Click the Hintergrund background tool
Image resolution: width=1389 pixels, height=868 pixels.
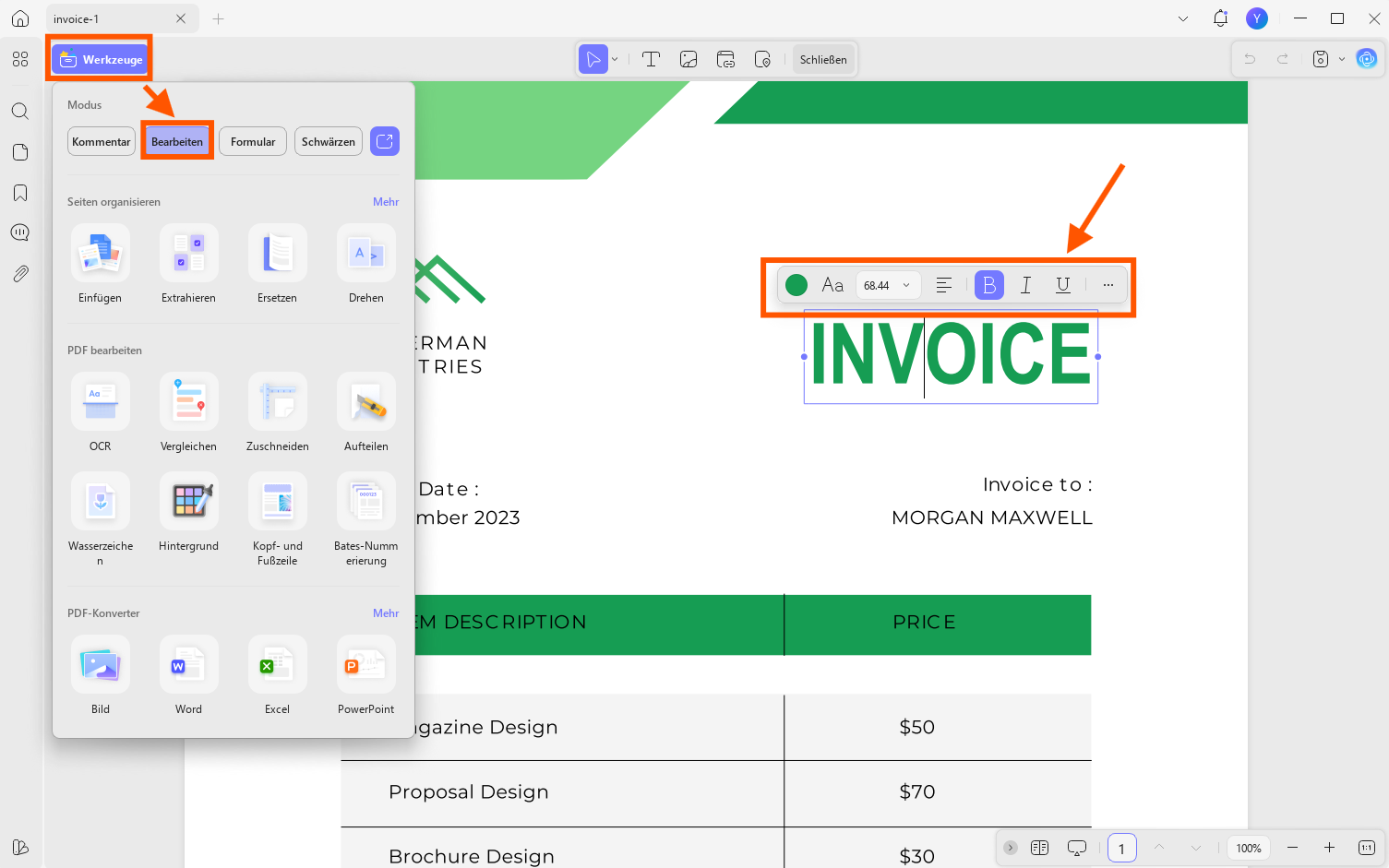click(x=189, y=512)
